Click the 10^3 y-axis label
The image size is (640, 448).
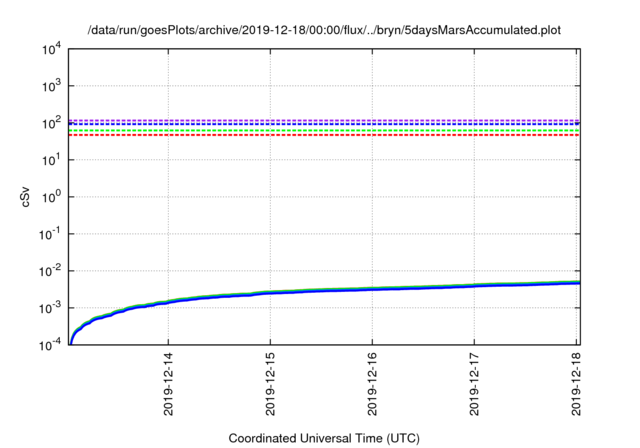(52, 86)
